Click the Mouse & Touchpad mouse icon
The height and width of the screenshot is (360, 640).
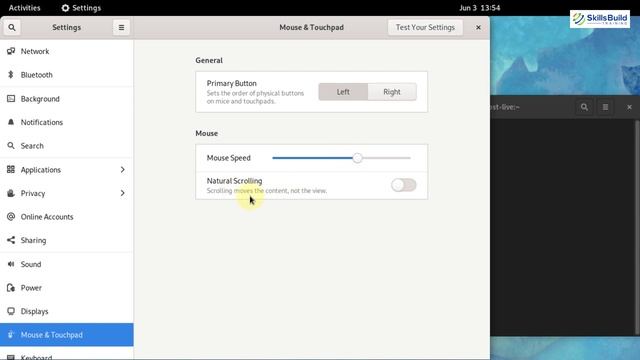pos(11,335)
